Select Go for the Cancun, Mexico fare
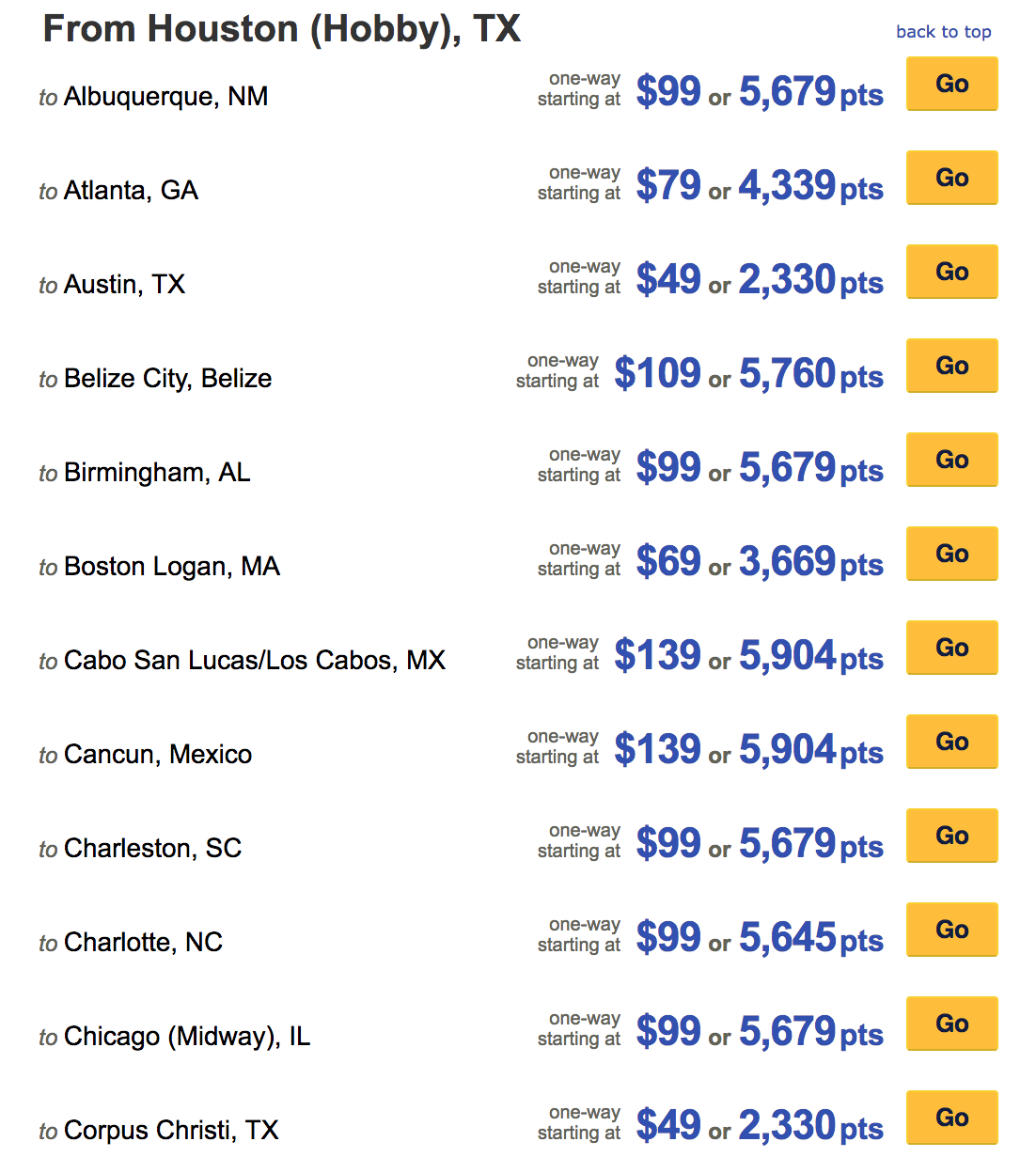The height and width of the screenshot is (1173, 1036). (951, 742)
